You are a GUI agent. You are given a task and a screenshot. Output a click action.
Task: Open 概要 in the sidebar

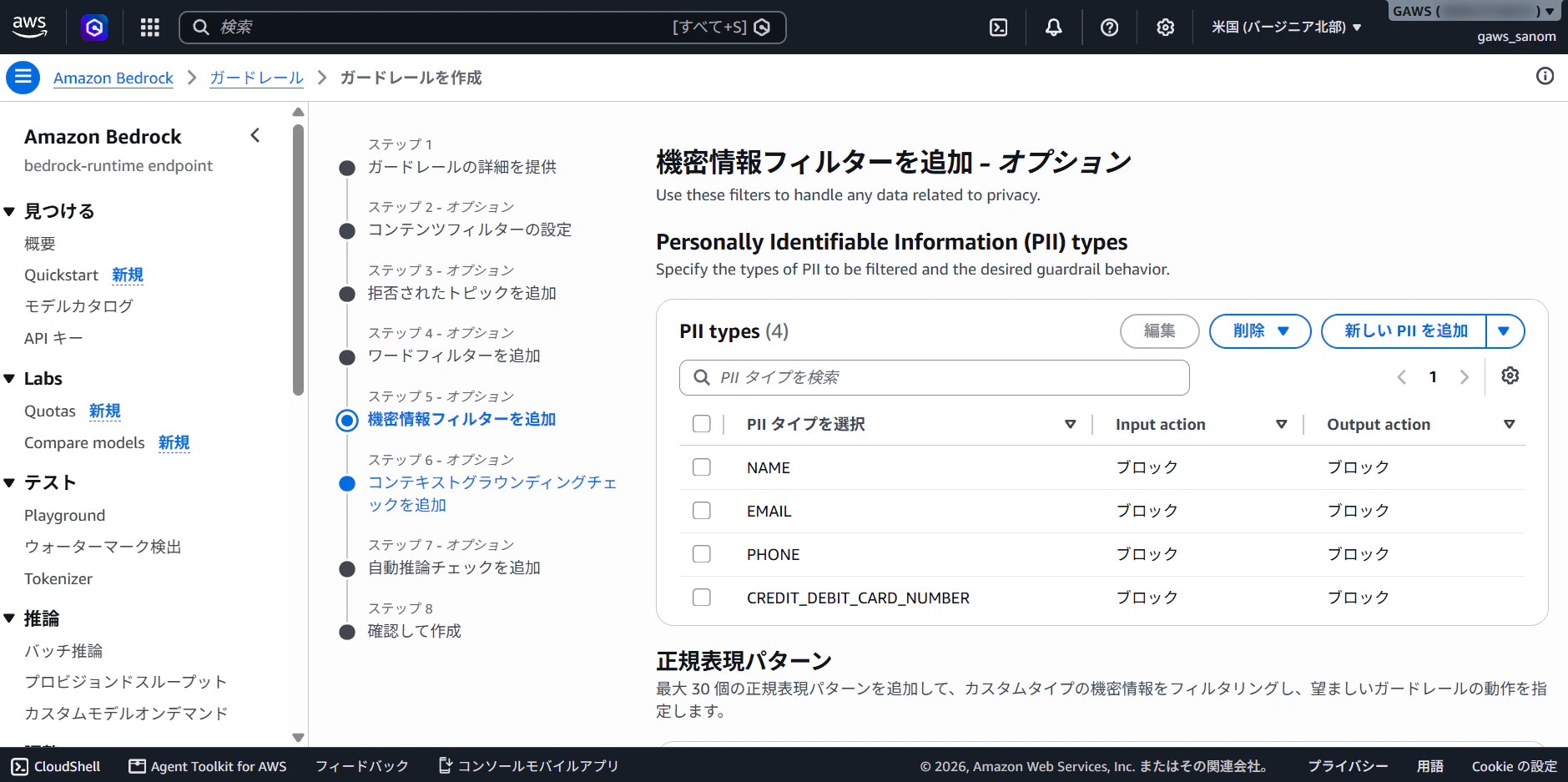[x=40, y=244]
